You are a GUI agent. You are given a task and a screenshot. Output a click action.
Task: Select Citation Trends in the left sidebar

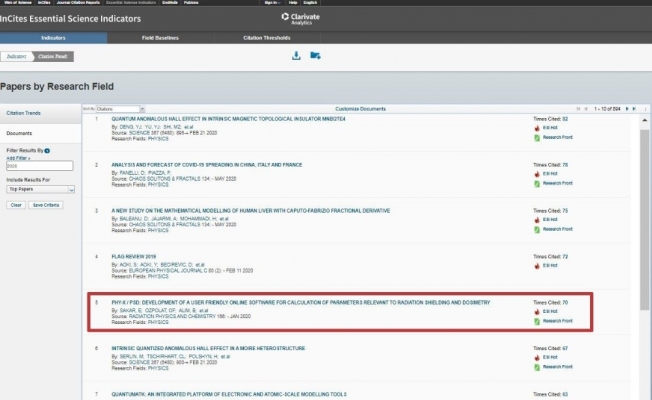pyautogui.click(x=23, y=115)
